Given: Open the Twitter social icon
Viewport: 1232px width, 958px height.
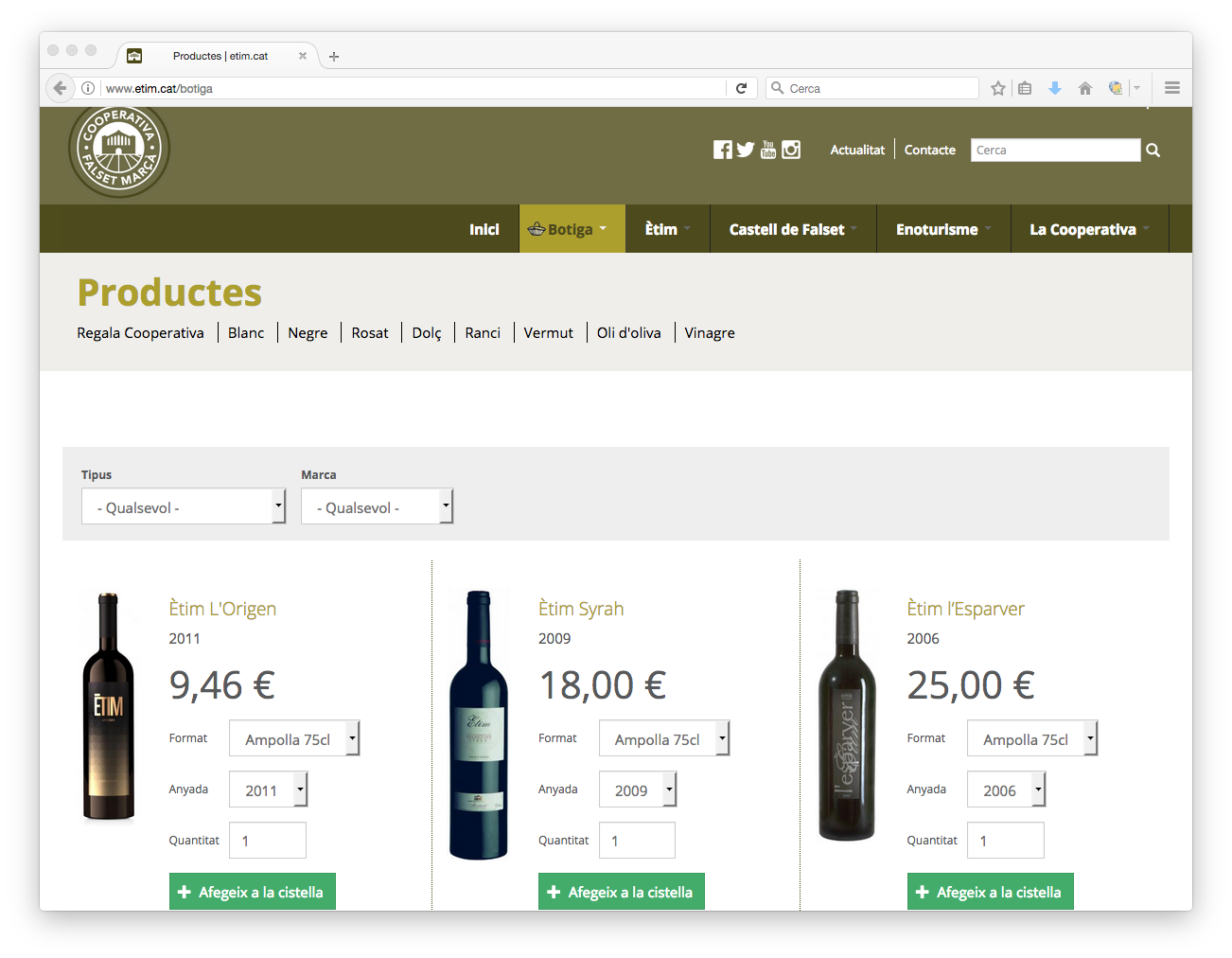Looking at the screenshot, I should 746,150.
